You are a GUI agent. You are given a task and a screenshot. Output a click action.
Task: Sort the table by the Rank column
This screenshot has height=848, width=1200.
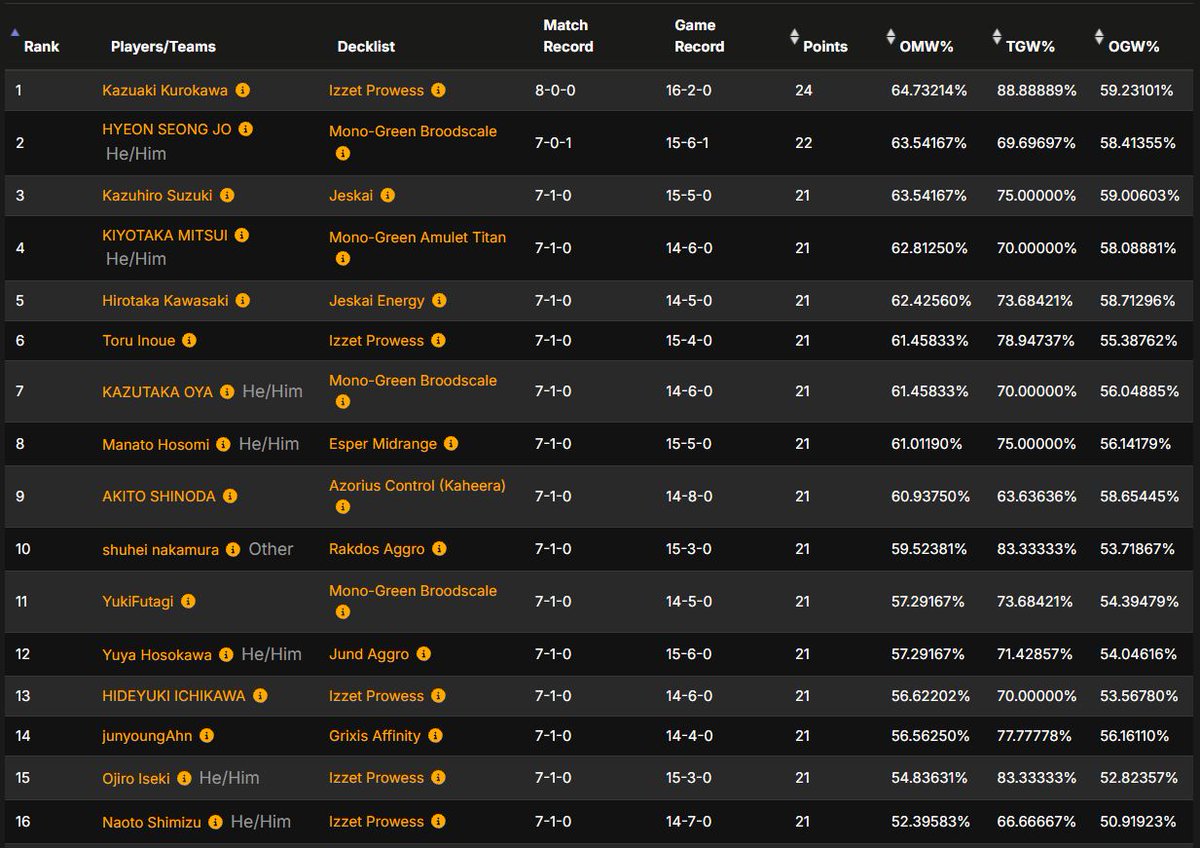tap(41, 46)
